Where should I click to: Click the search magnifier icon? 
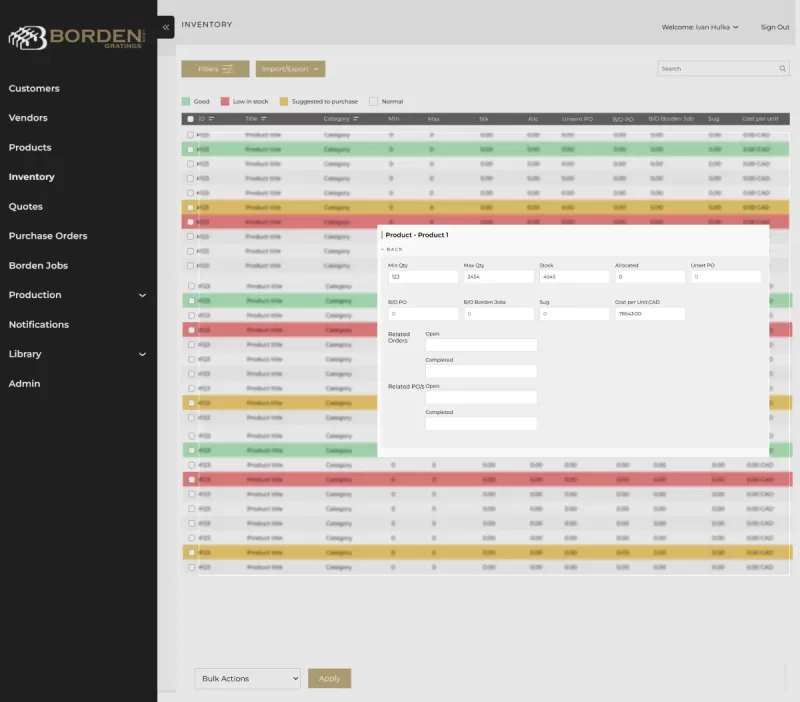(x=782, y=69)
